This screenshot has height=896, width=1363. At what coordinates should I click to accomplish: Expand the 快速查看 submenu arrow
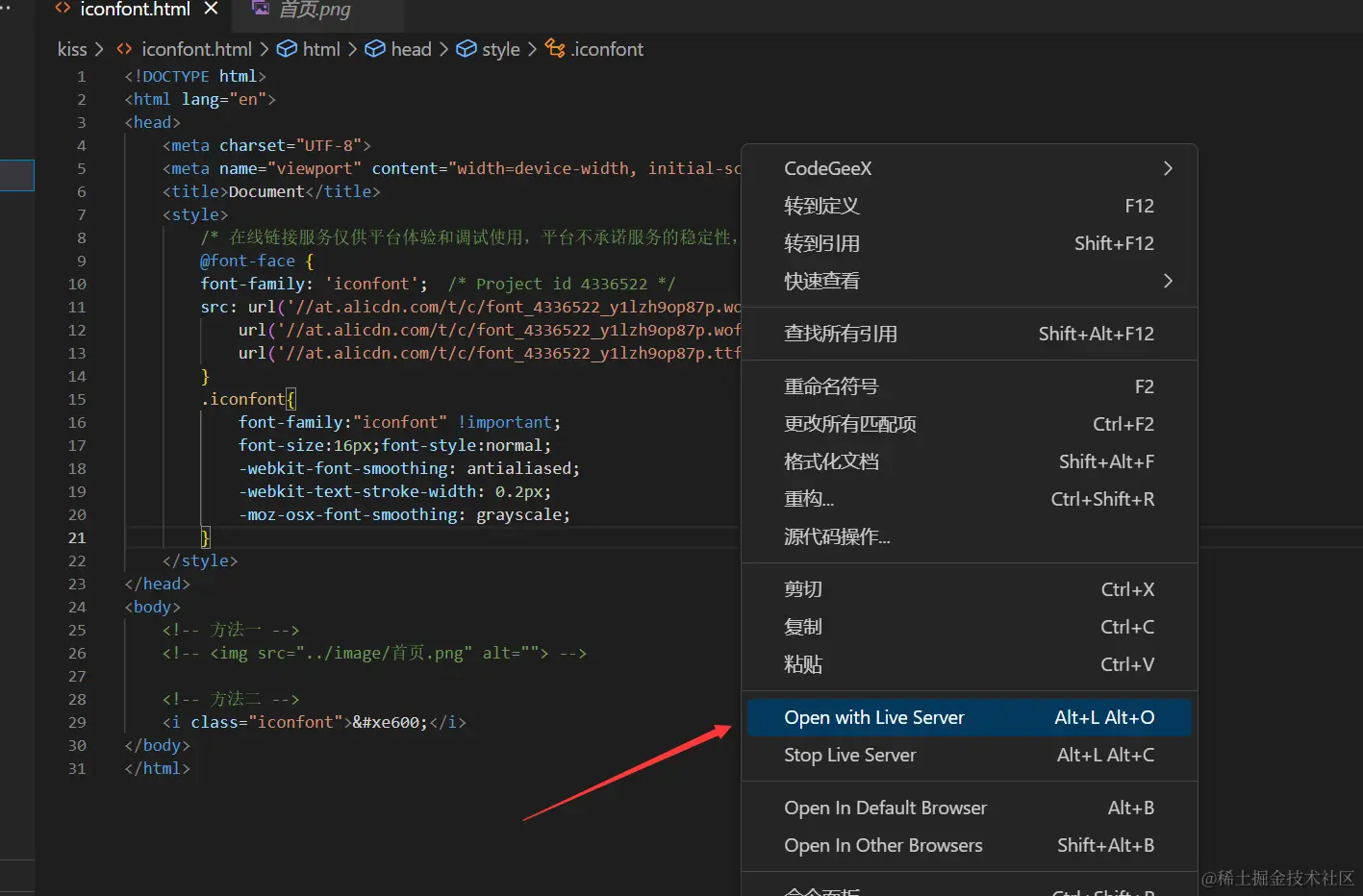[1168, 281]
